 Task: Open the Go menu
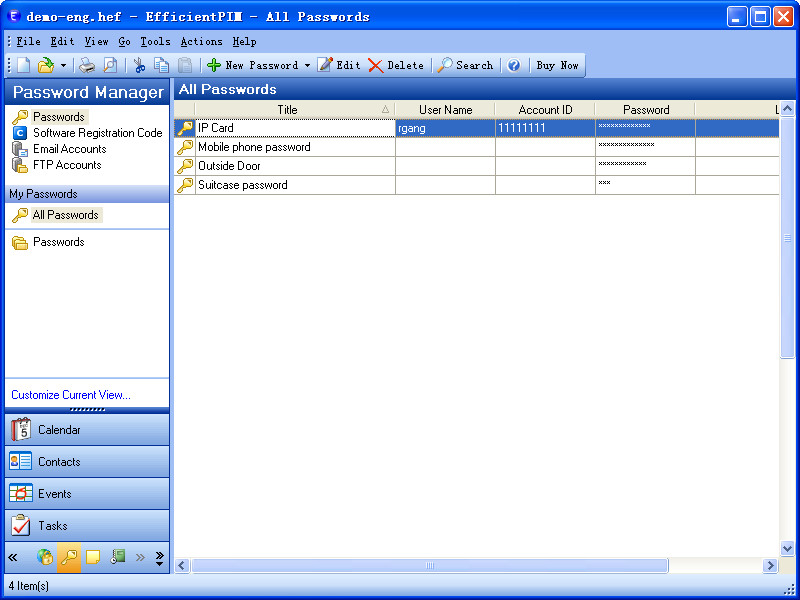(x=124, y=41)
